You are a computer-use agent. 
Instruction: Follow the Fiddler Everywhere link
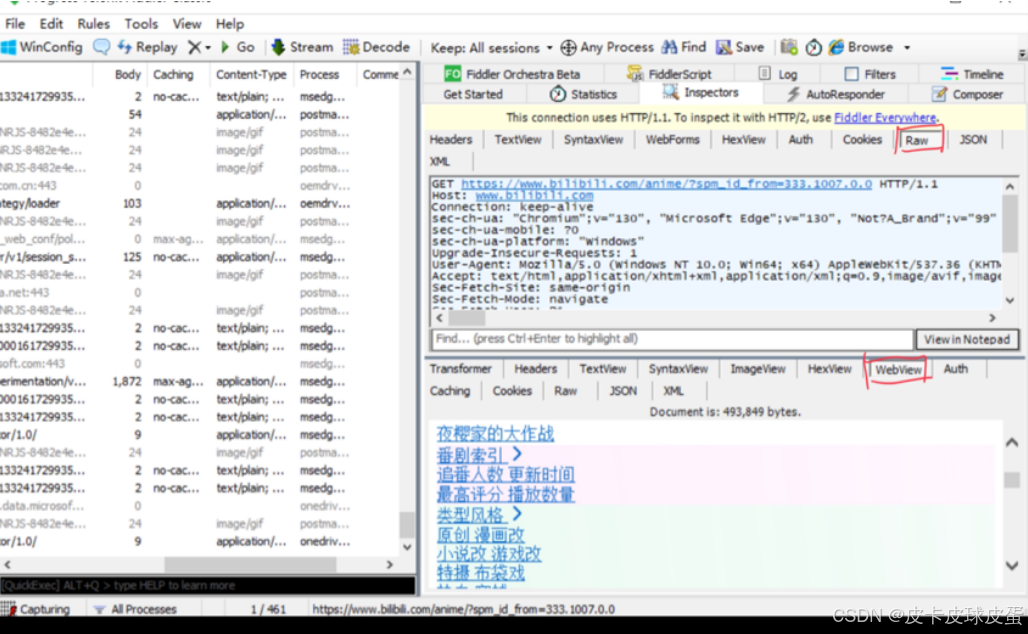pyautogui.click(x=884, y=117)
